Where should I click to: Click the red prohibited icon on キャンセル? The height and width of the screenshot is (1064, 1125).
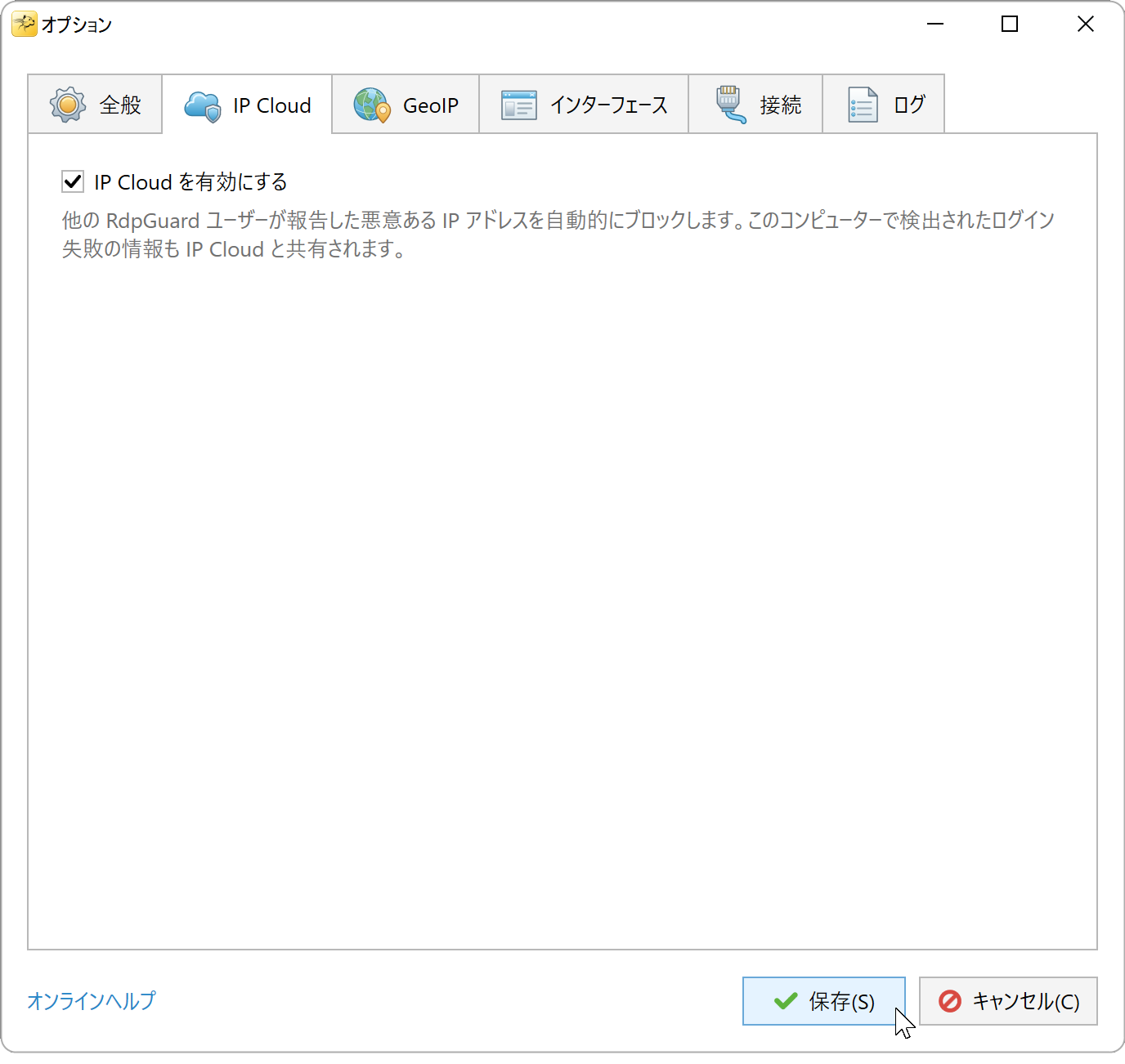coord(950,1001)
